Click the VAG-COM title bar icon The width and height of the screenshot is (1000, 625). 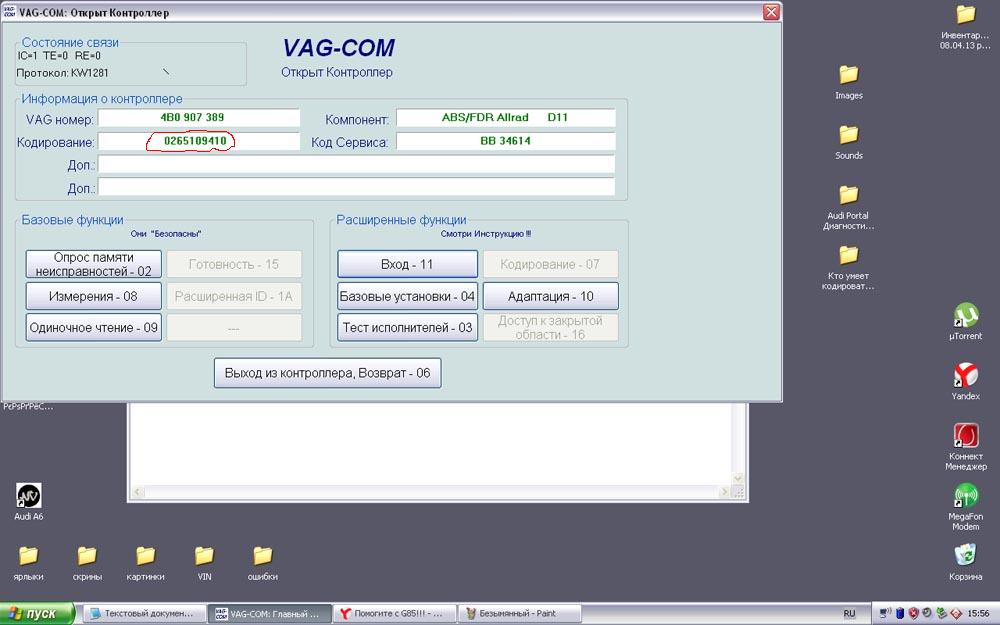[x=10, y=11]
